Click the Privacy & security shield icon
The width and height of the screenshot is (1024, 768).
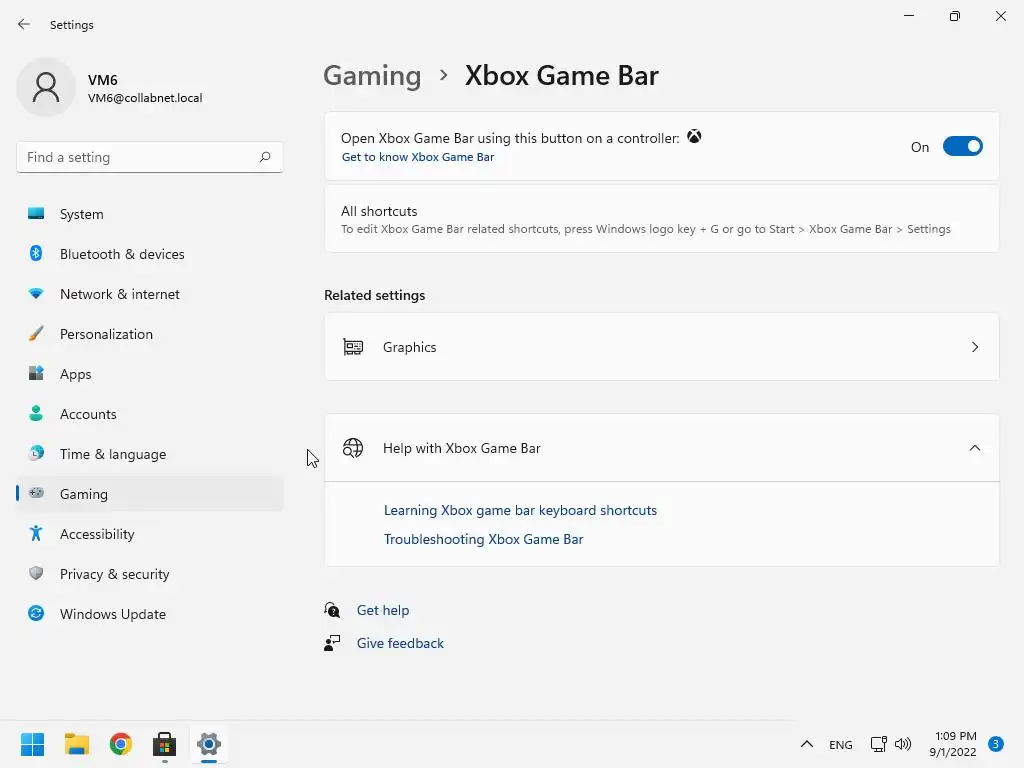pos(36,574)
